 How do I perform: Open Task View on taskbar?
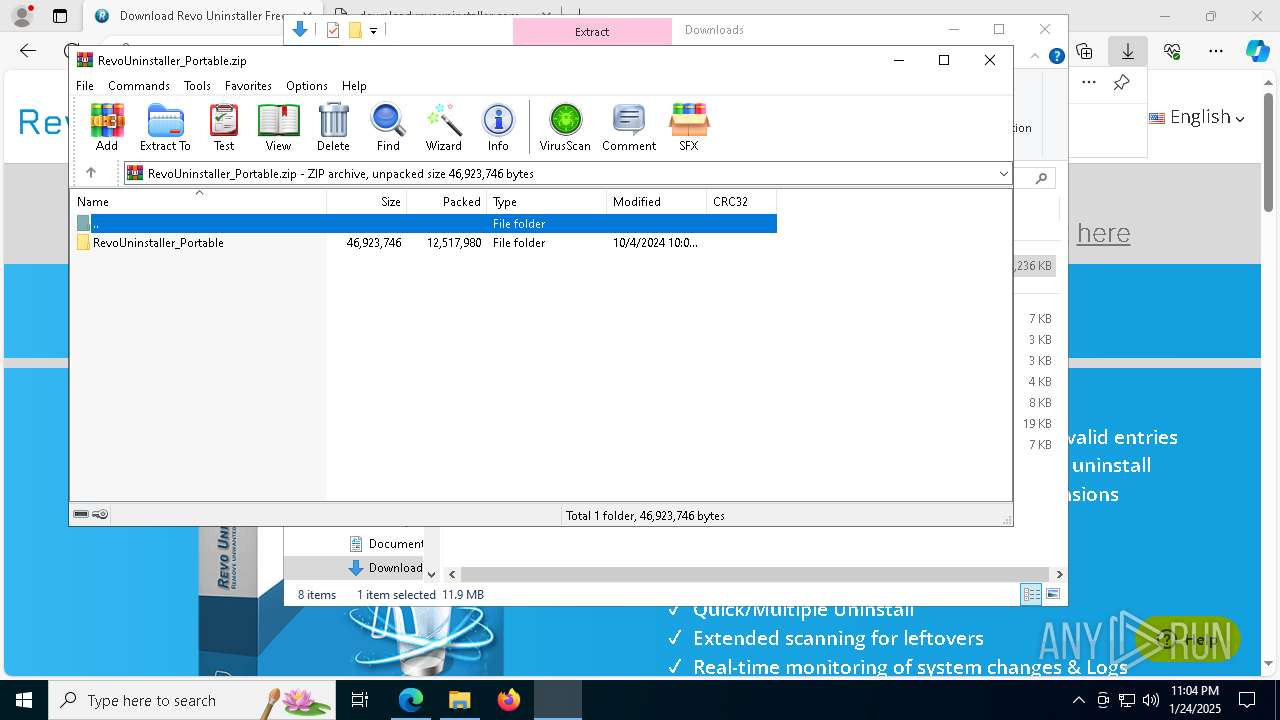pyautogui.click(x=360, y=700)
